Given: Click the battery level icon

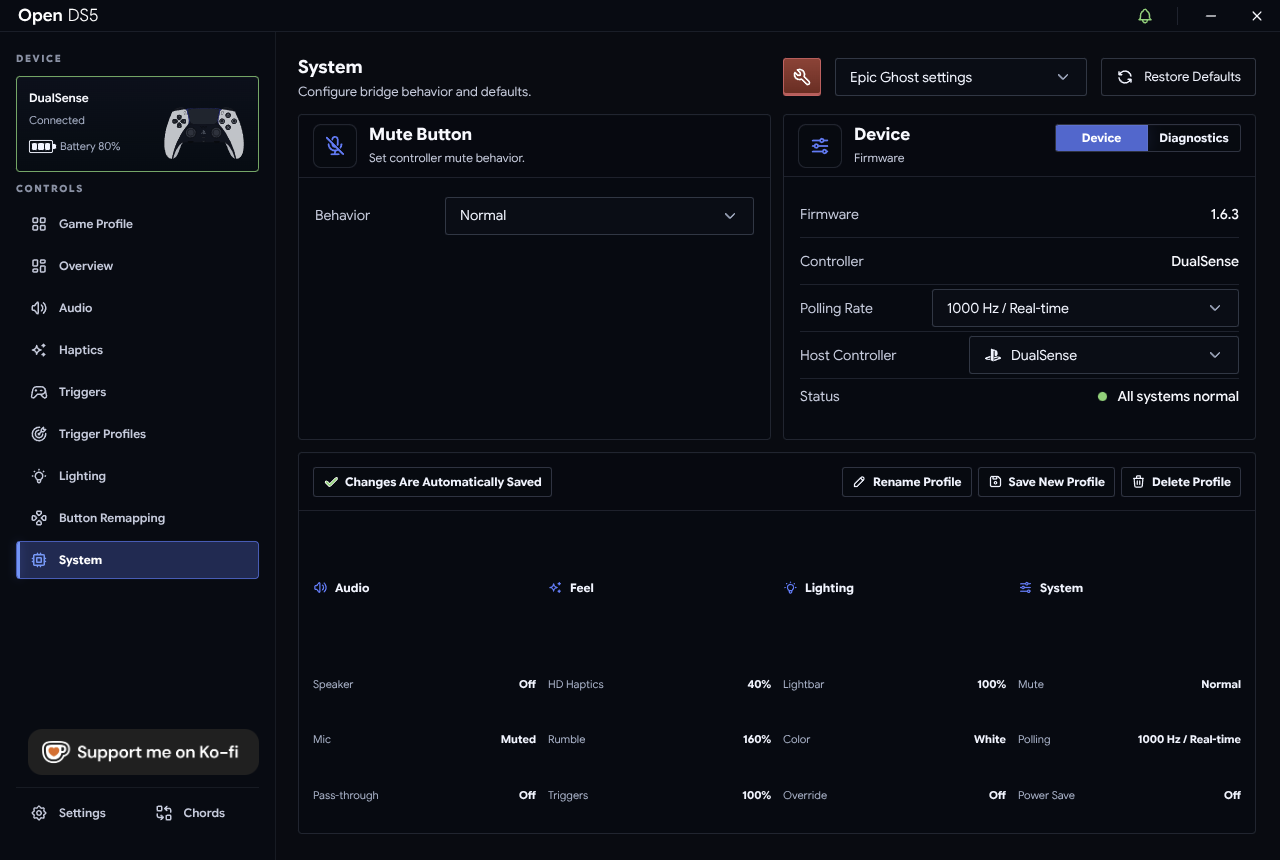Looking at the screenshot, I should (42, 147).
